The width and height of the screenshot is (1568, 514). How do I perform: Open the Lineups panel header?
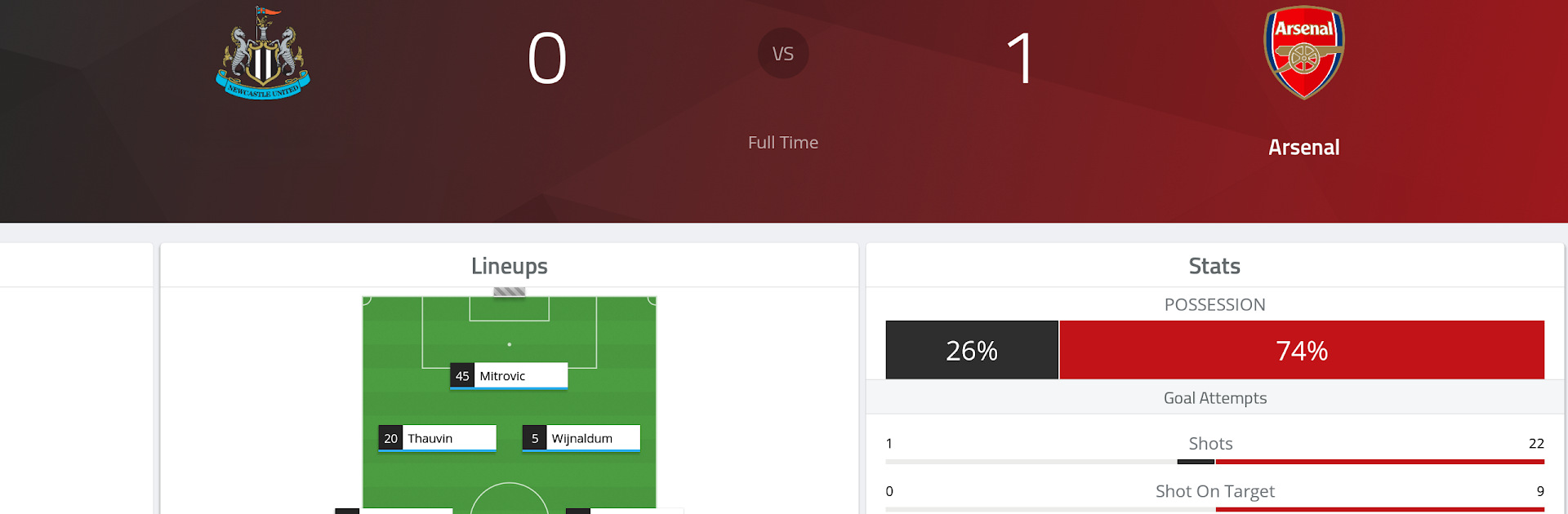(x=509, y=266)
